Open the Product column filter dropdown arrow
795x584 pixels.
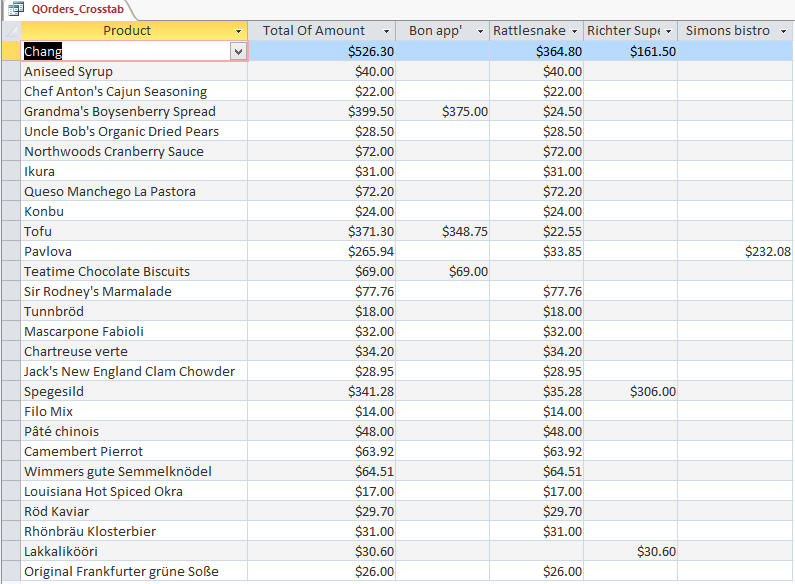(237, 31)
